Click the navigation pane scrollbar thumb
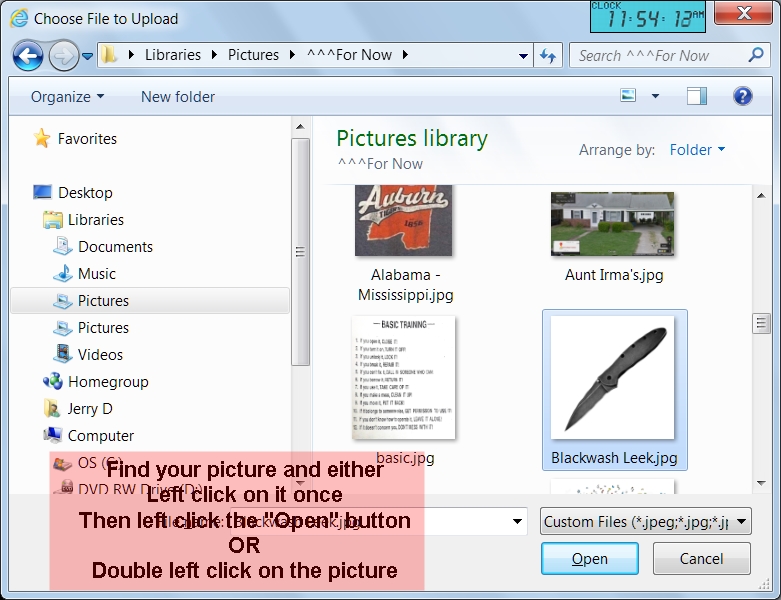The image size is (781, 600). pos(300,252)
